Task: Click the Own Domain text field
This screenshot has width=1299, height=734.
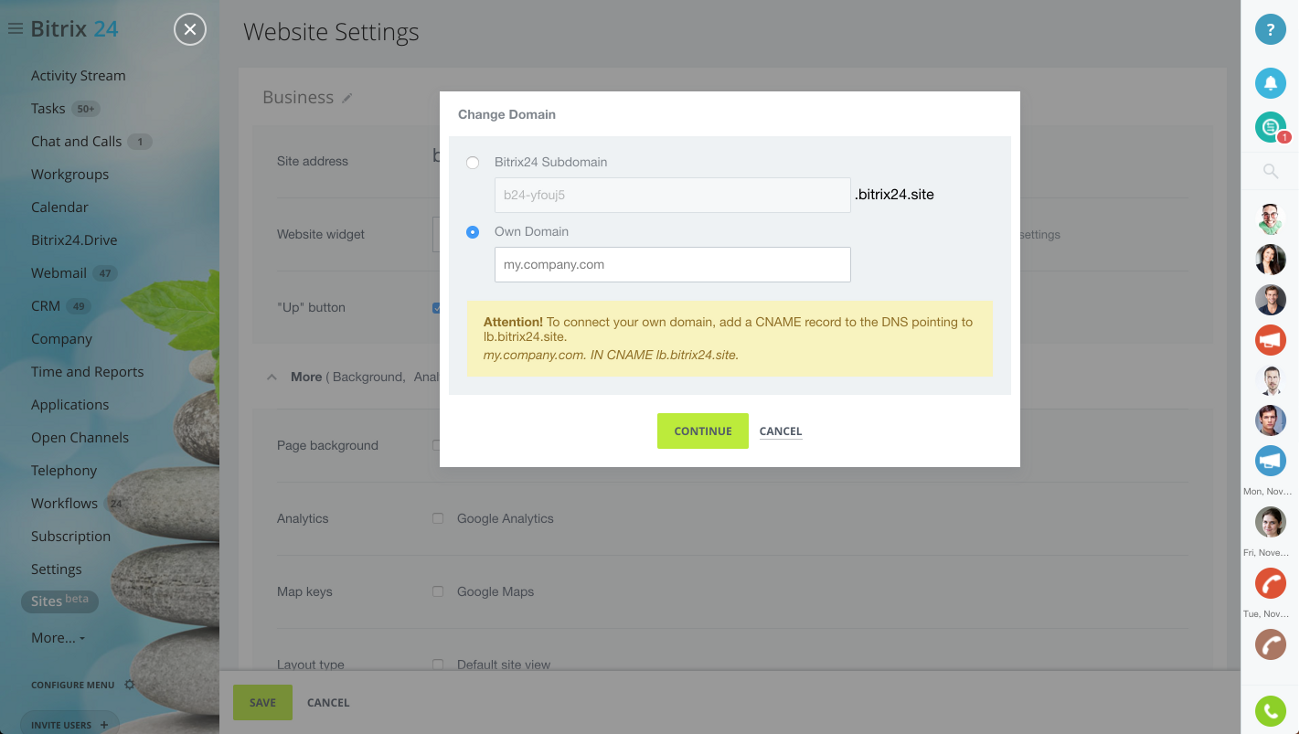Action: [672, 265]
